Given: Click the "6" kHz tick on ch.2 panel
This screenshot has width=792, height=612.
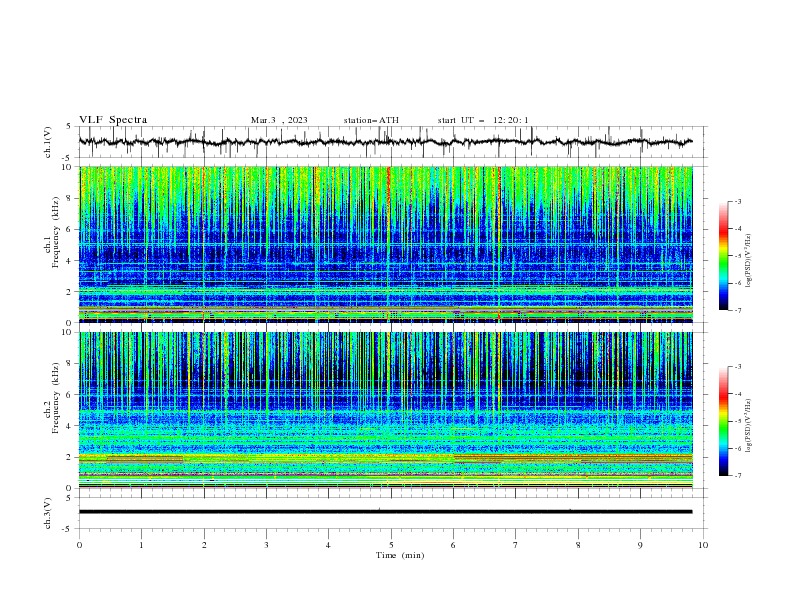Looking at the screenshot, I should pyautogui.click(x=70, y=394).
